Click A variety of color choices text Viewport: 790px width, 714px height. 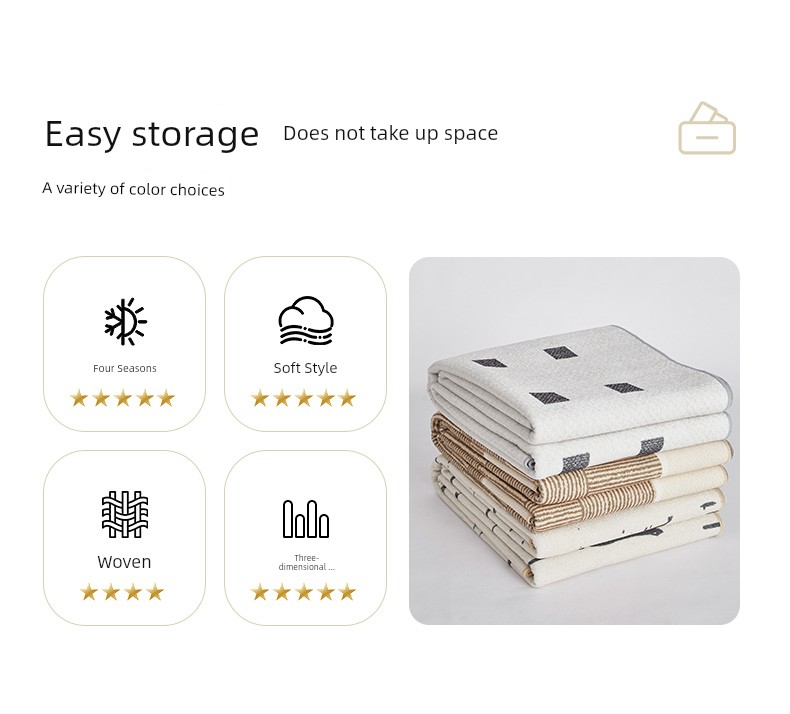[134, 189]
